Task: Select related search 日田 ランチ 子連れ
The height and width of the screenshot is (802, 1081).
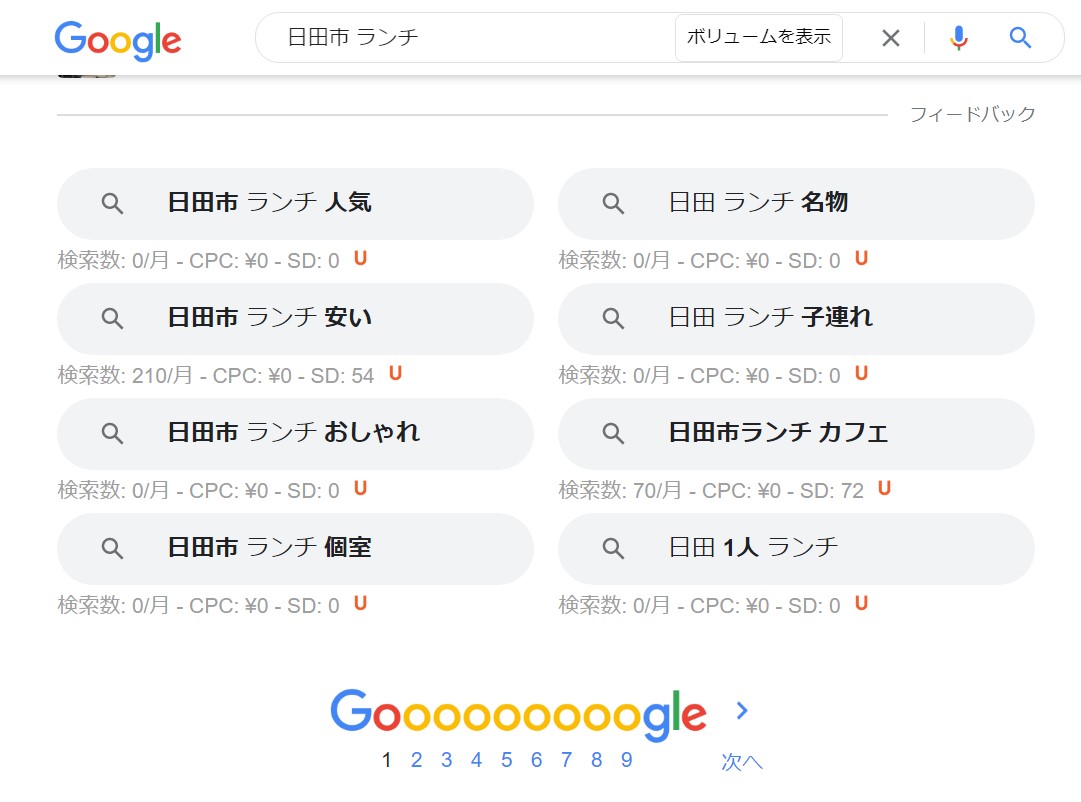Action: pos(795,318)
